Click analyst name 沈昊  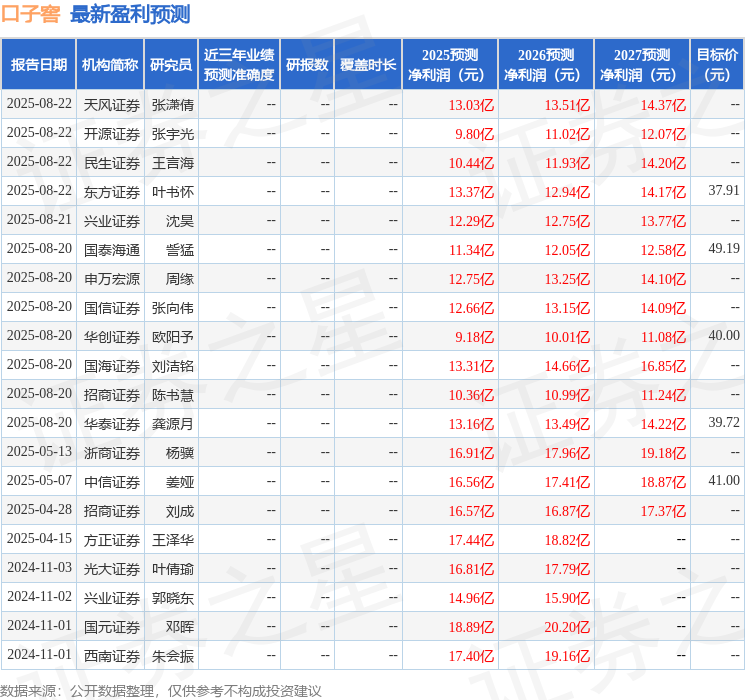point(180,221)
